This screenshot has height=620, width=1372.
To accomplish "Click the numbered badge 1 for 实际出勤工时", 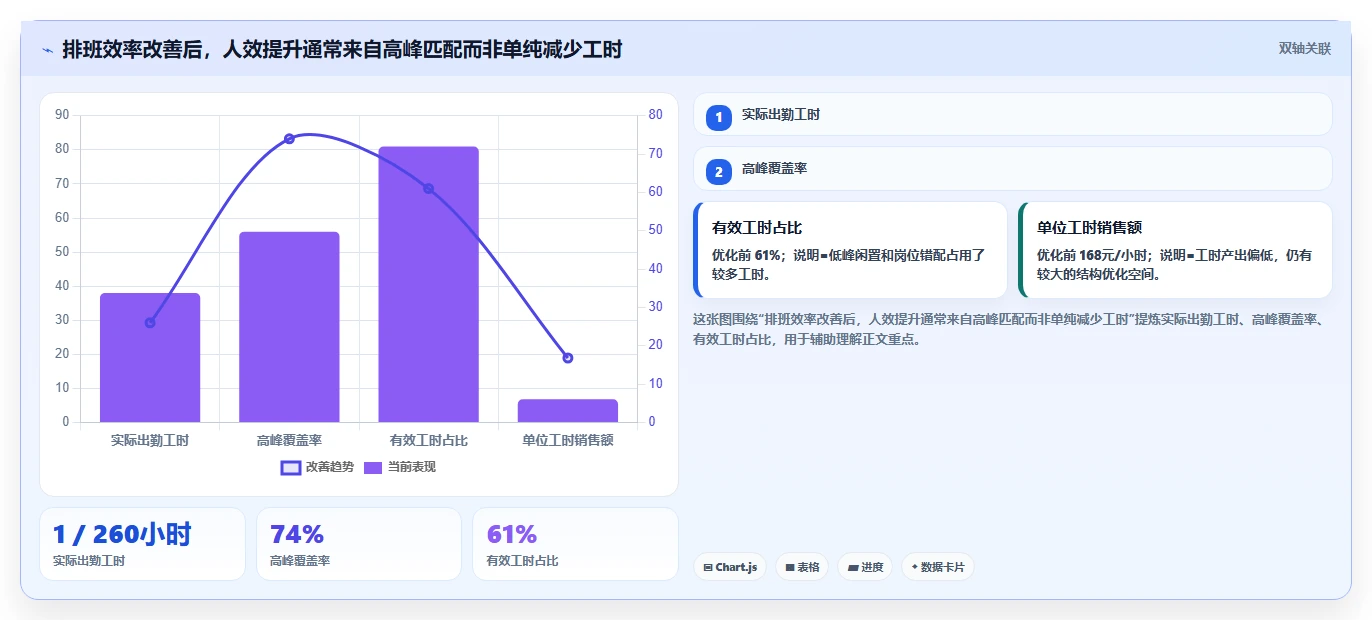I will tap(718, 117).
